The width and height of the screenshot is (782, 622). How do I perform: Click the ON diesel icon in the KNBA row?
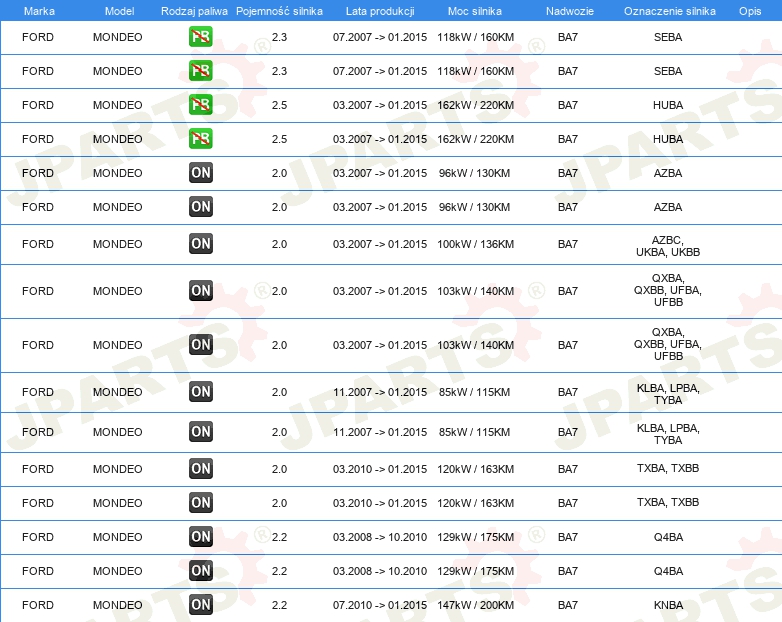tap(200, 605)
